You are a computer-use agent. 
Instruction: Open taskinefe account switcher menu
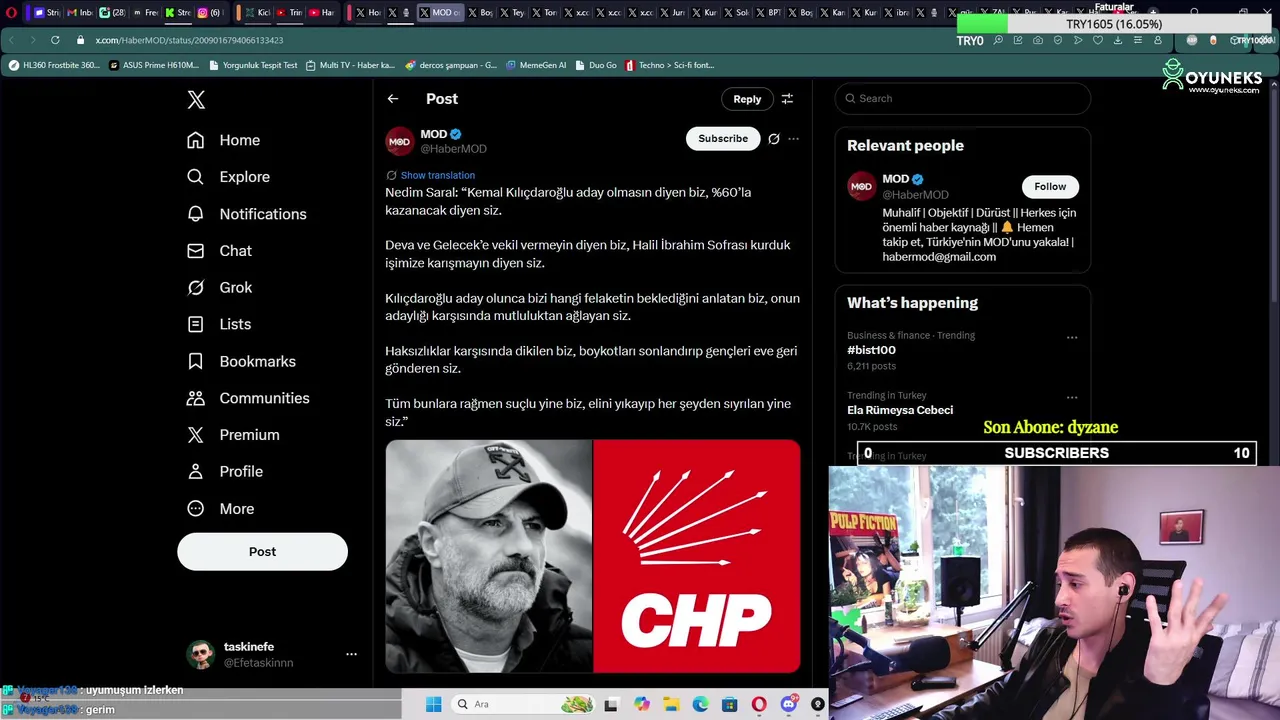pyautogui.click(x=351, y=654)
